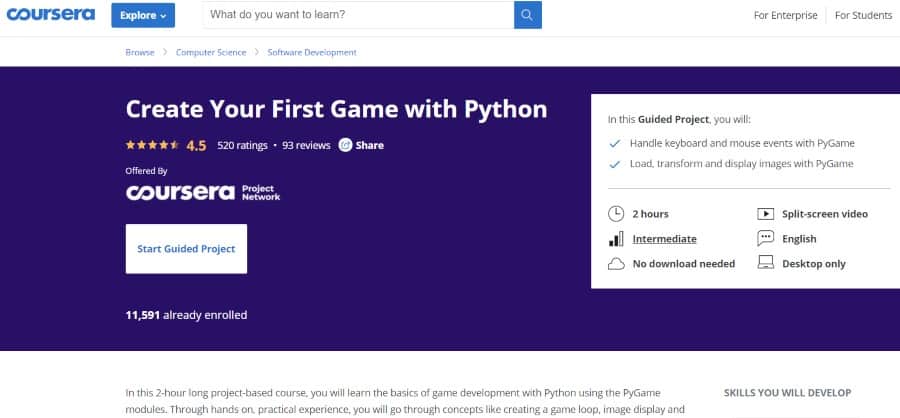Image resolution: width=900 pixels, height=418 pixels.
Task: Focus the 'What do you want to learn?' search field
Action: pos(358,15)
